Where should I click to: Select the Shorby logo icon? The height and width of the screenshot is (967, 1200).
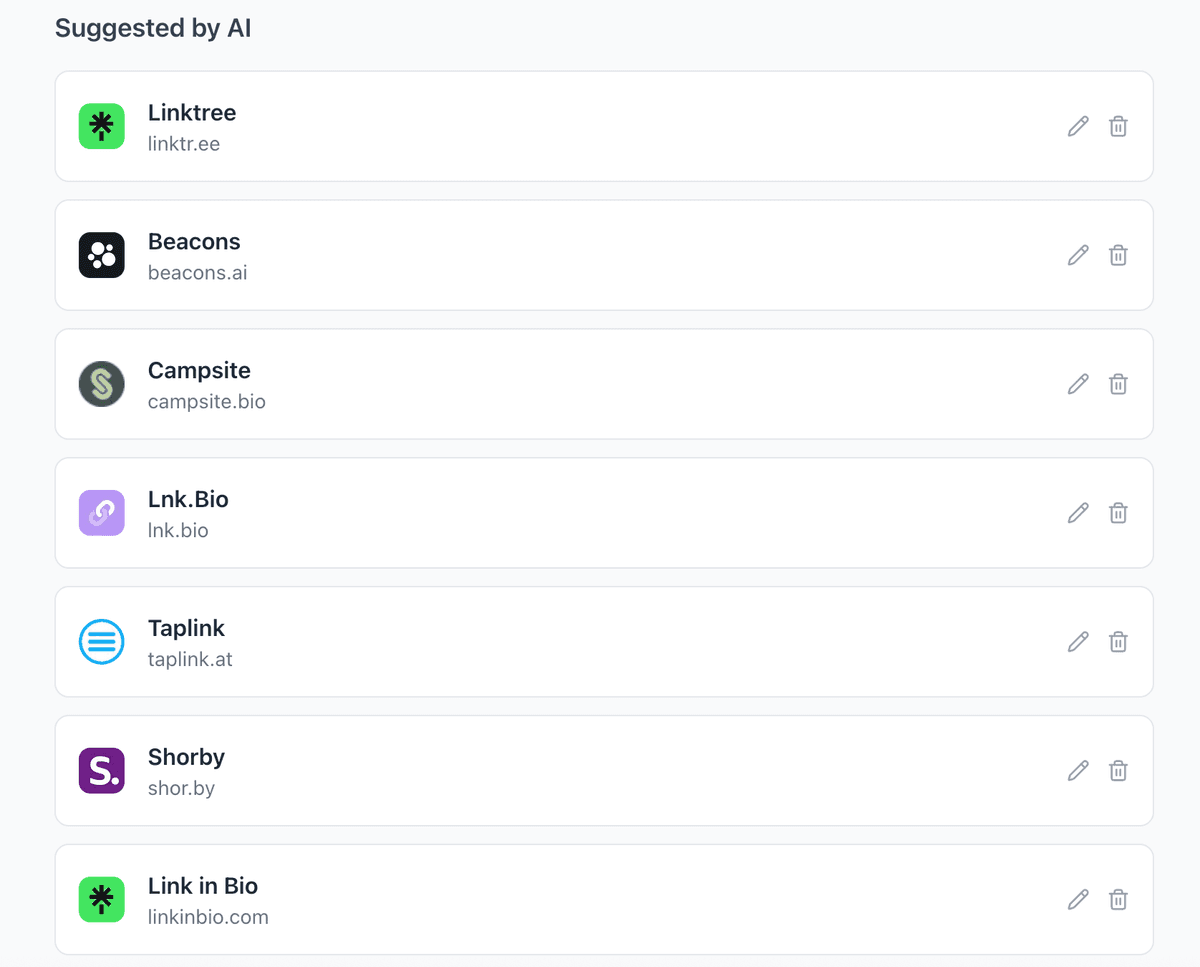pos(101,771)
